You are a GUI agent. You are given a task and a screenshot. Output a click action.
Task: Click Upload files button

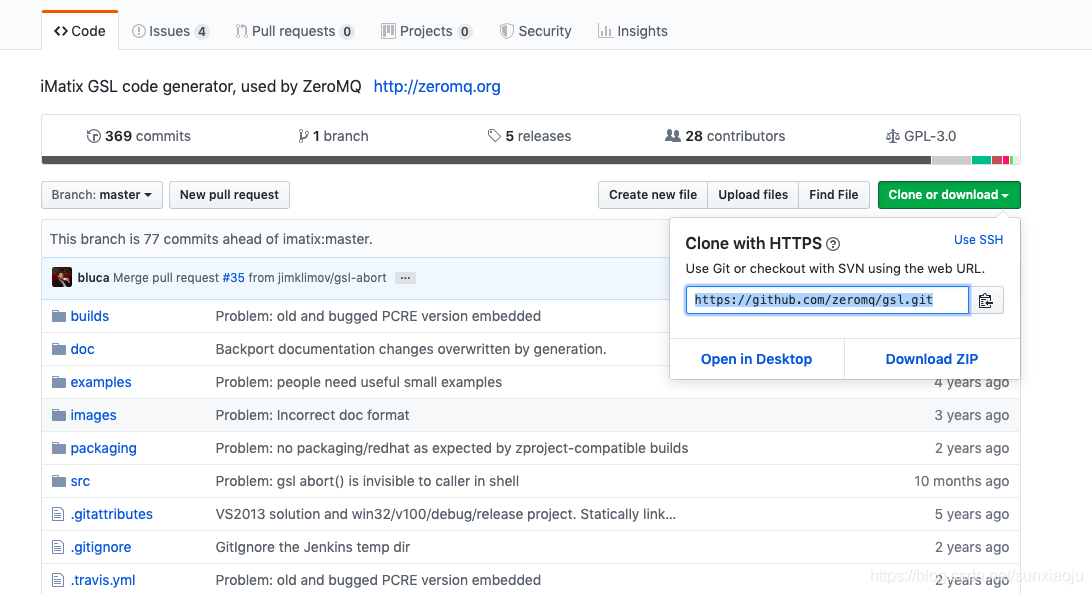tap(753, 195)
